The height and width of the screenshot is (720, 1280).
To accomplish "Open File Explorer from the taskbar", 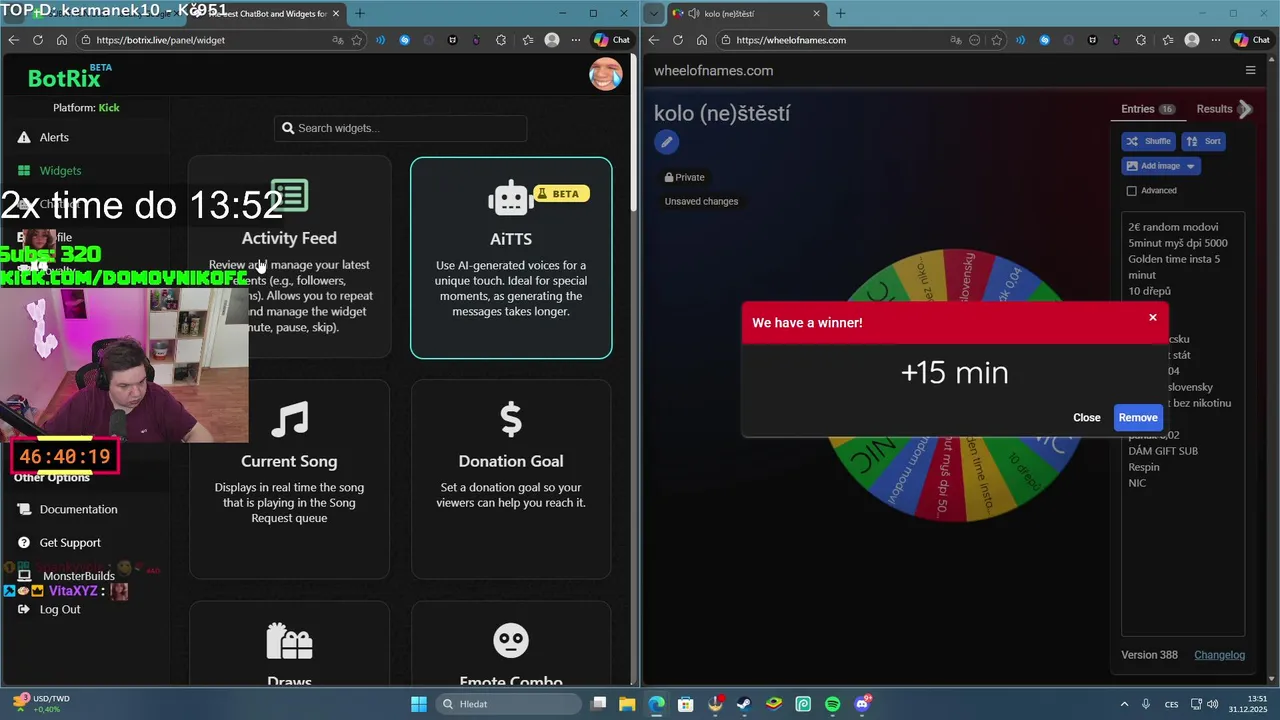I will (x=627, y=704).
